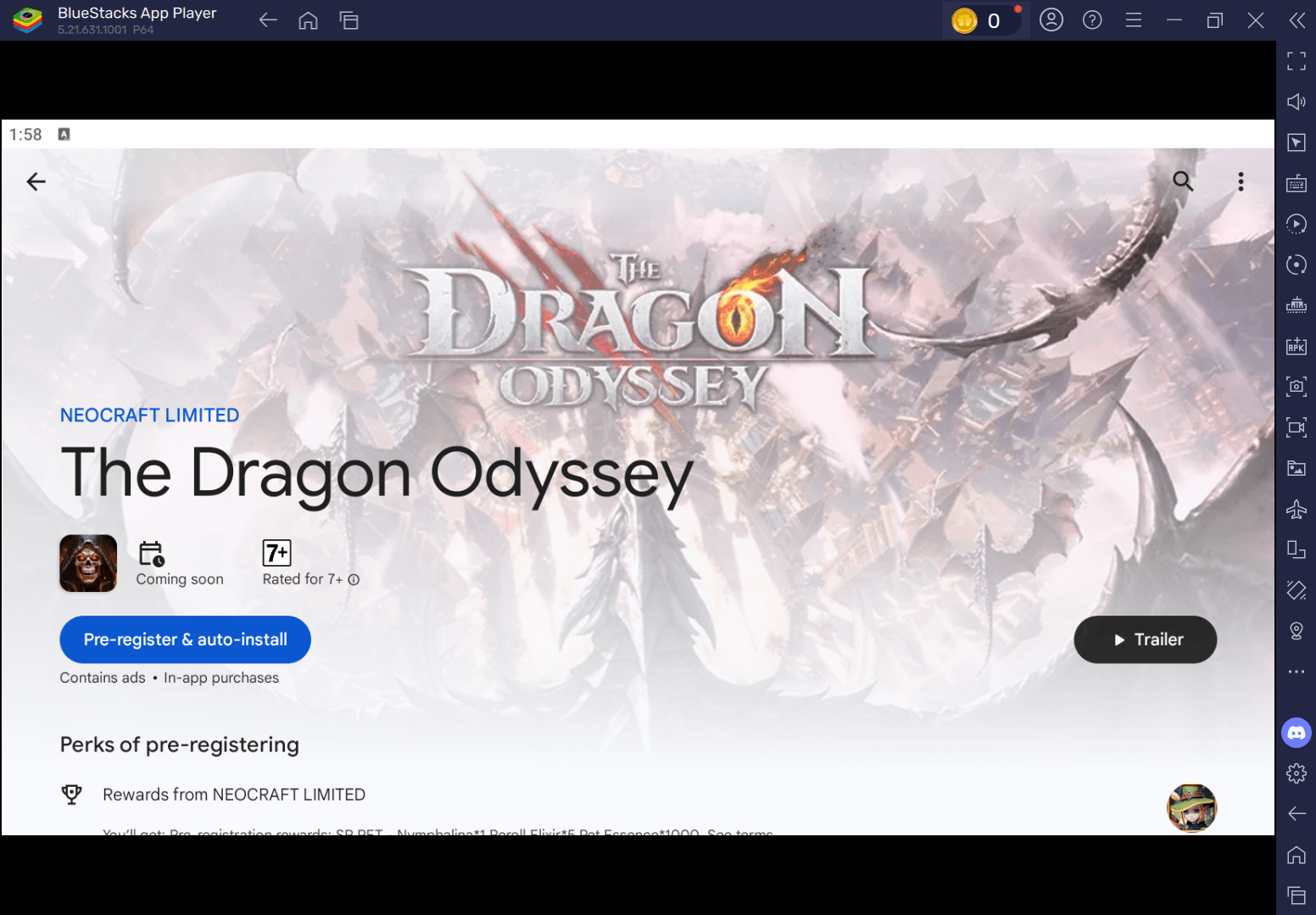
Task: Tap the Dragon Odyssey app icon
Action: pos(88,563)
